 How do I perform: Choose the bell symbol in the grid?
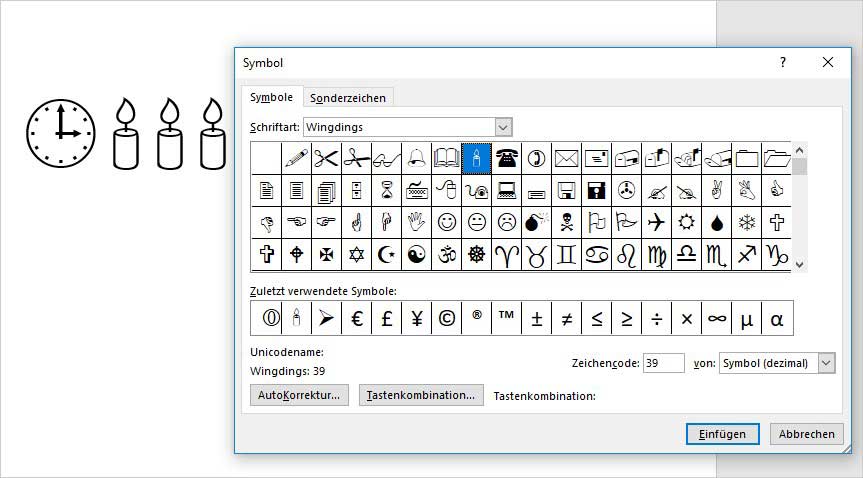416,157
